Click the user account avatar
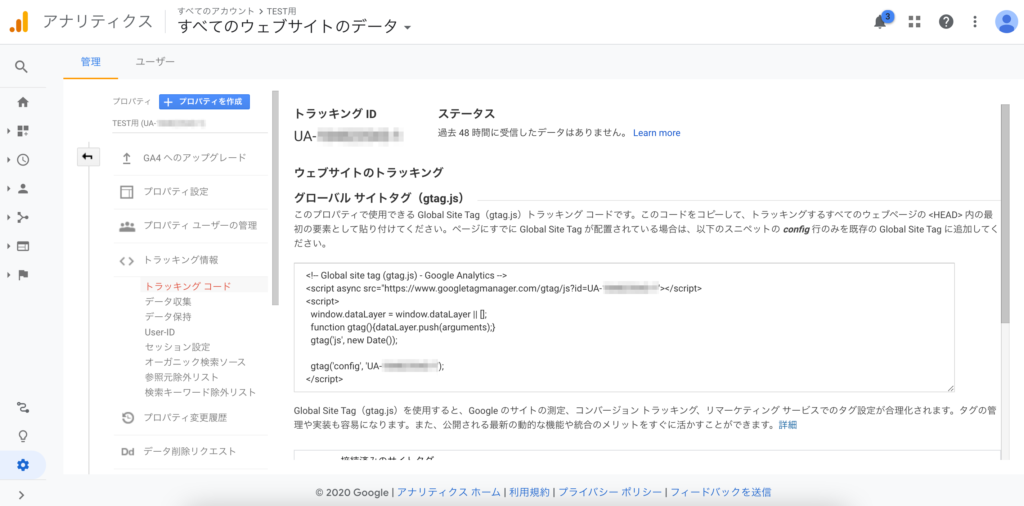 pyautogui.click(x=1006, y=22)
